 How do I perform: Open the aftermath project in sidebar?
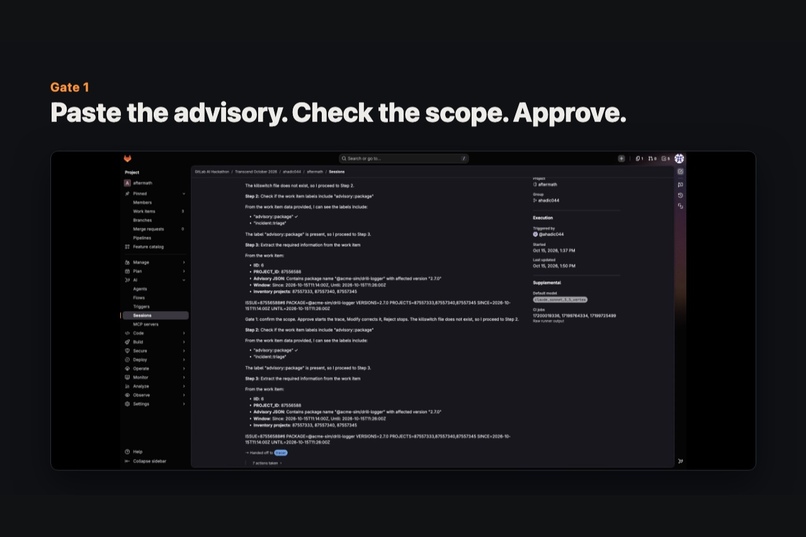[x=155, y=183]
